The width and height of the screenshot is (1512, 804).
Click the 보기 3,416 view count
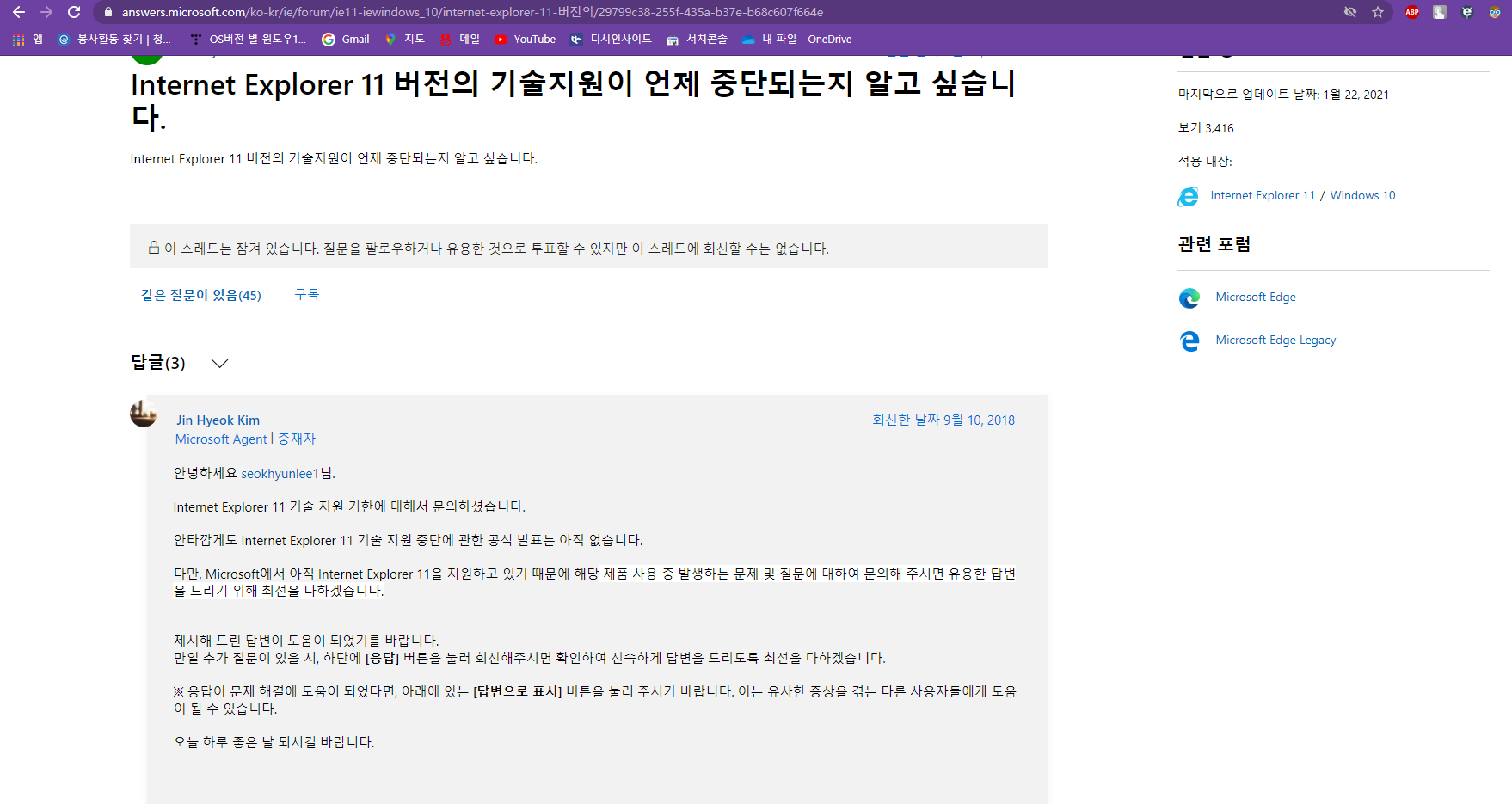[1206, 128]
